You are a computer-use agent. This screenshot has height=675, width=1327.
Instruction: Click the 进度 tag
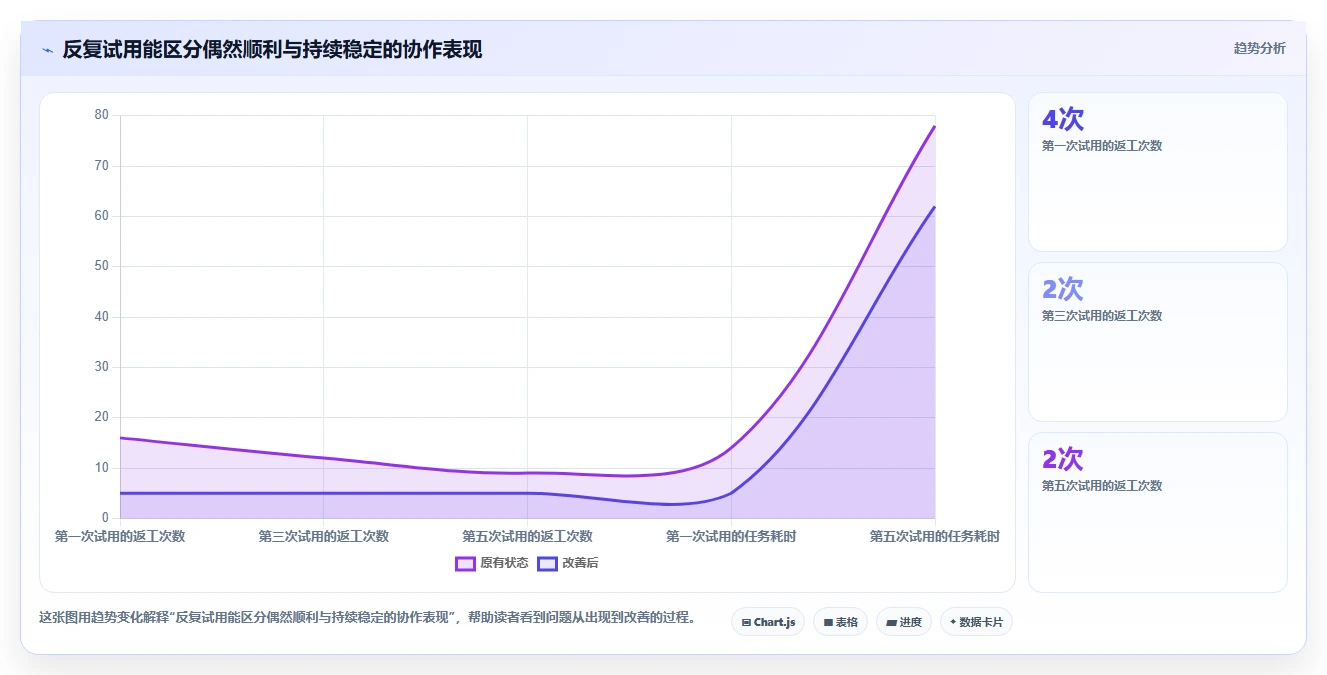[903, 622]
